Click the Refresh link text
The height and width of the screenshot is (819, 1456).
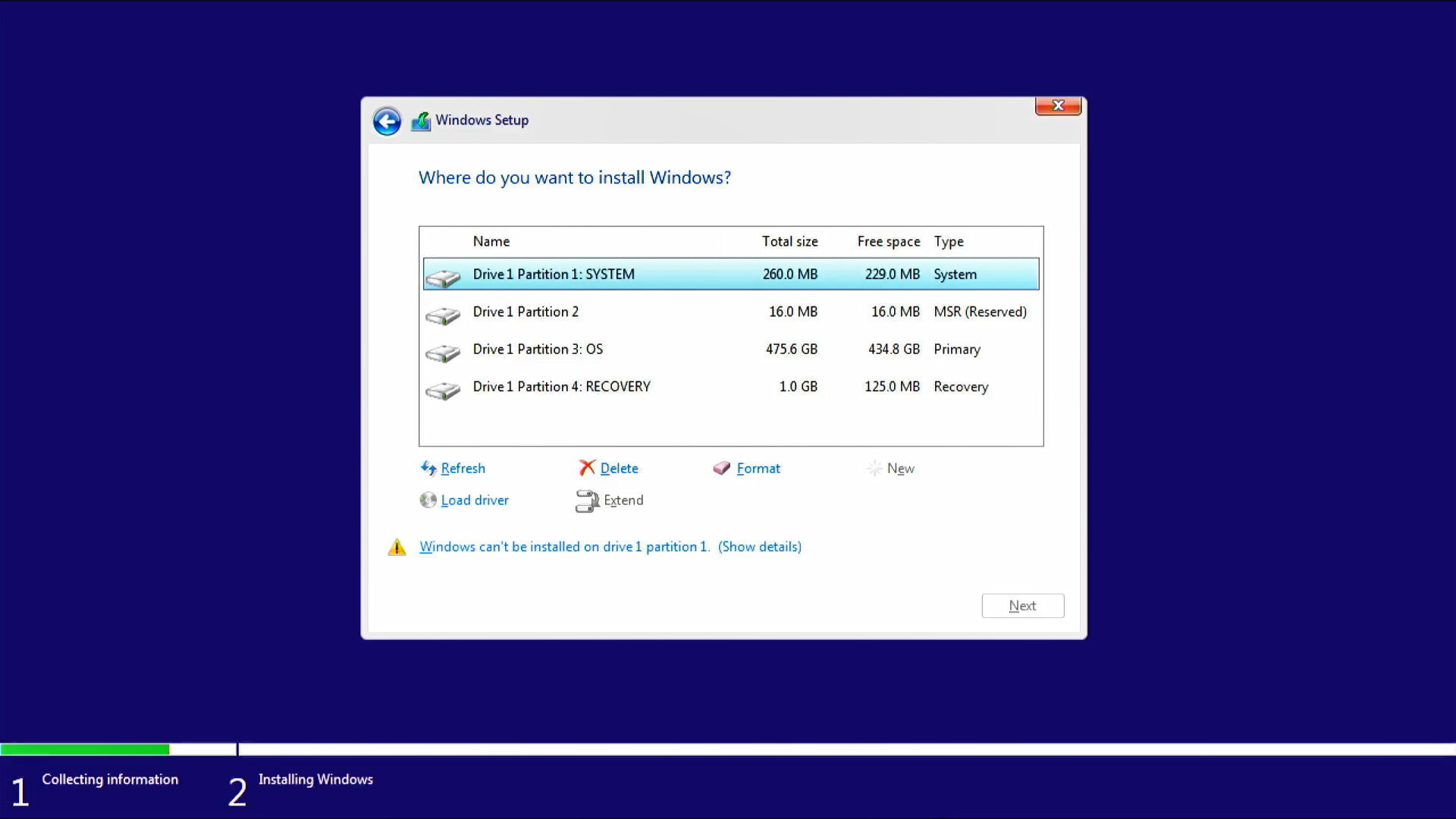[463, 469]
